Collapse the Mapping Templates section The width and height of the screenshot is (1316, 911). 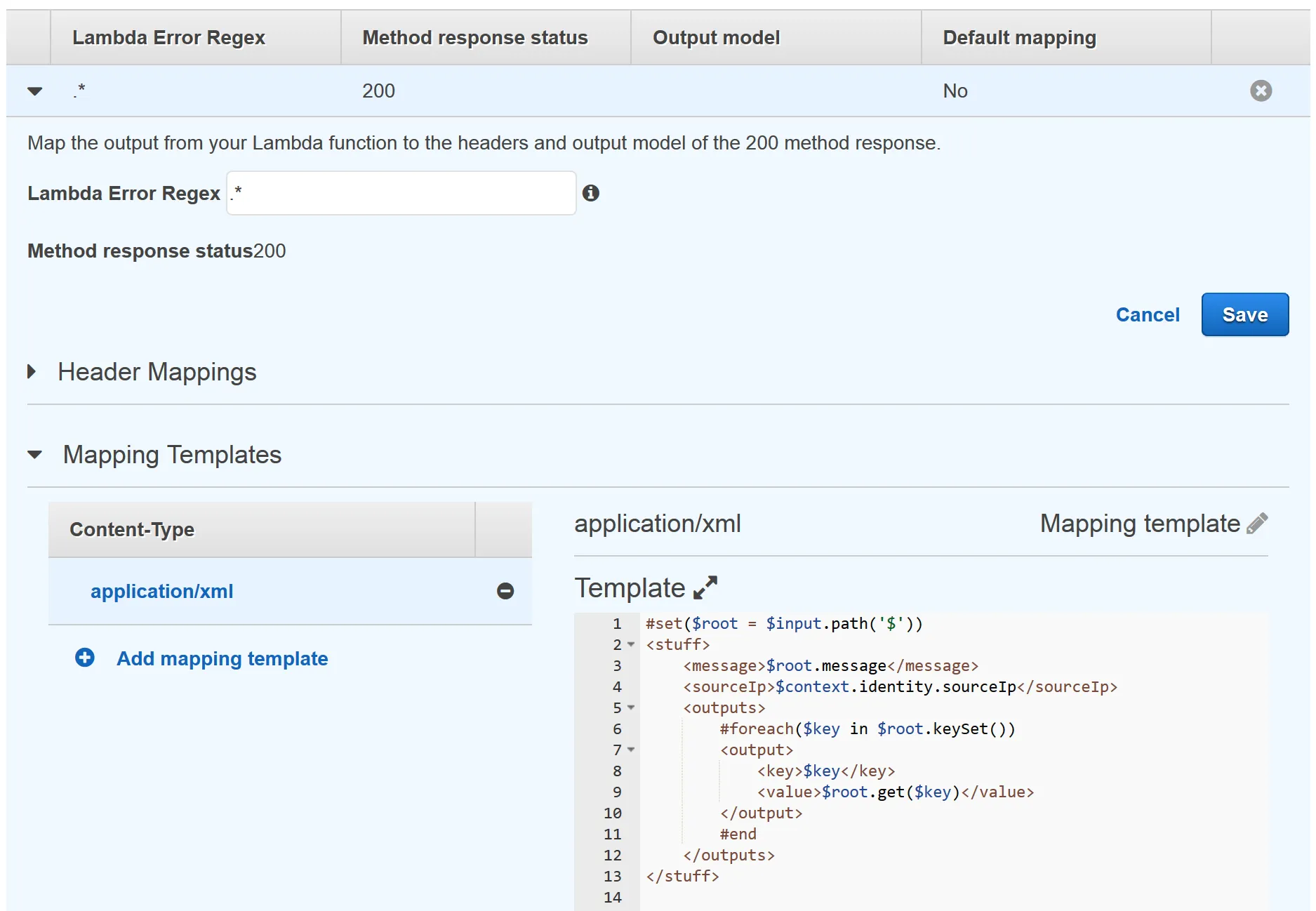click(34, 455)
